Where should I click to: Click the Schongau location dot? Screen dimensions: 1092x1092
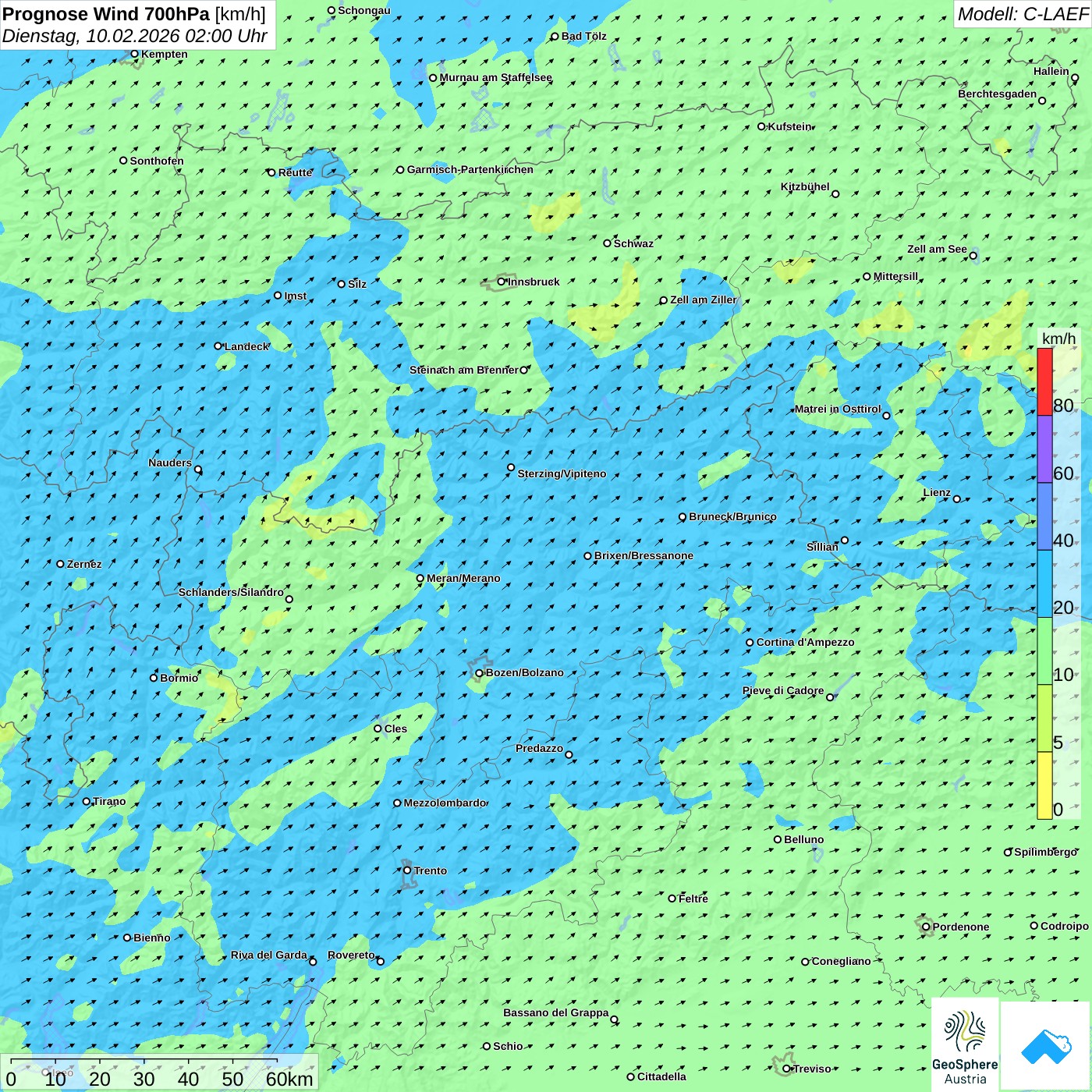tap(331, 11)
